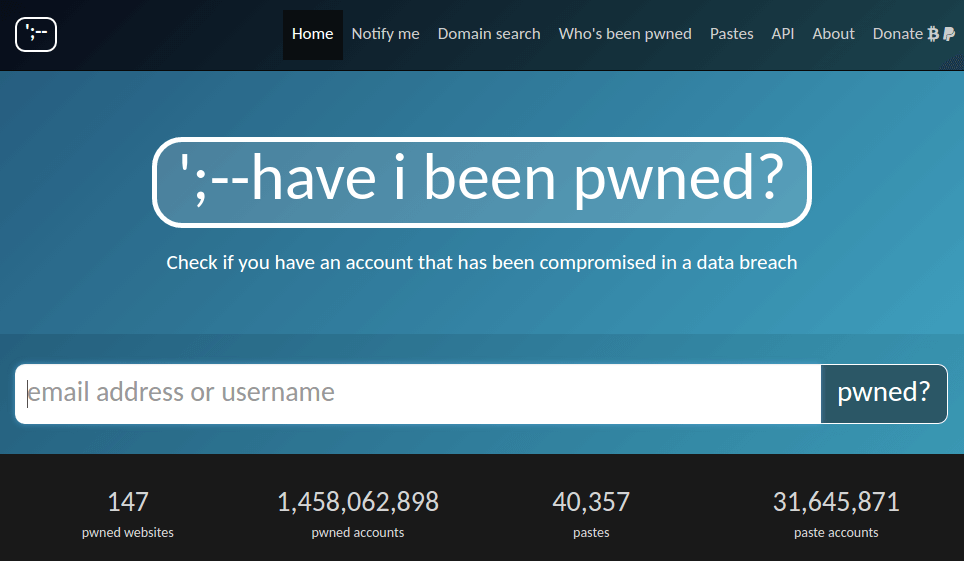Click the 'pwned websites' label

[128, 533]
